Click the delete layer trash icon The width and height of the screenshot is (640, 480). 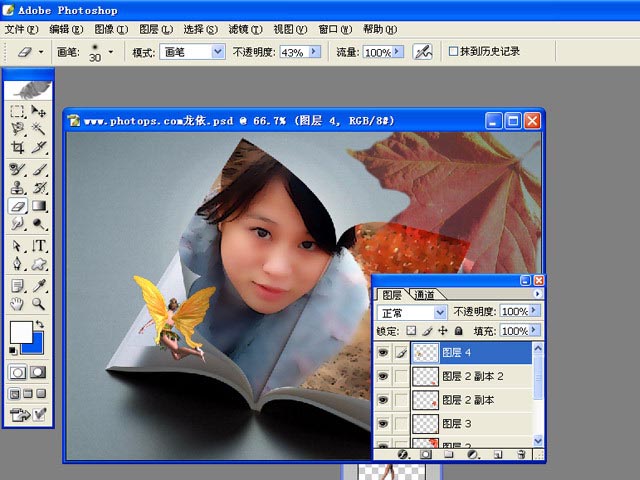[x=523, y=454]
